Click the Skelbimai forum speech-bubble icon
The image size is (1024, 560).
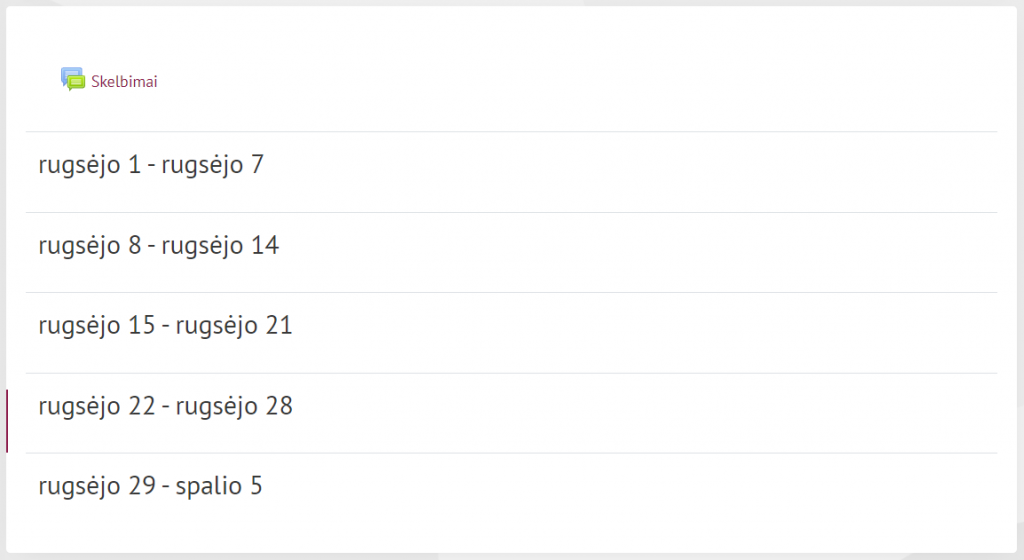coord(72,79)
